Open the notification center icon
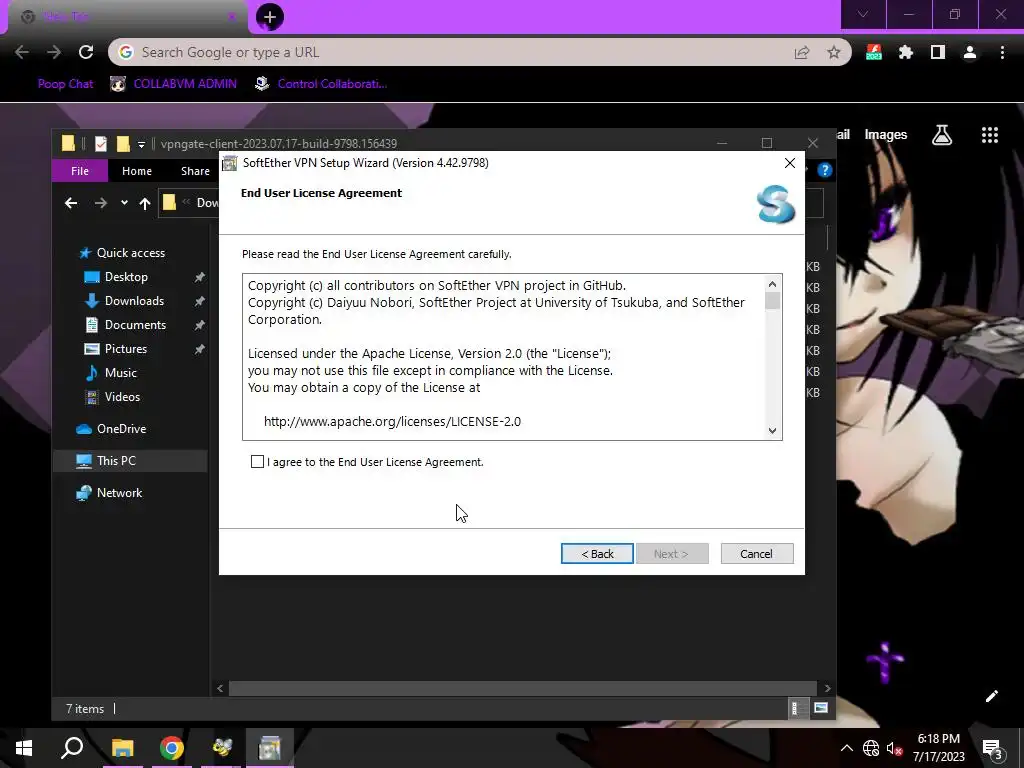1024x768 pixels. click(x=992, y=749)
